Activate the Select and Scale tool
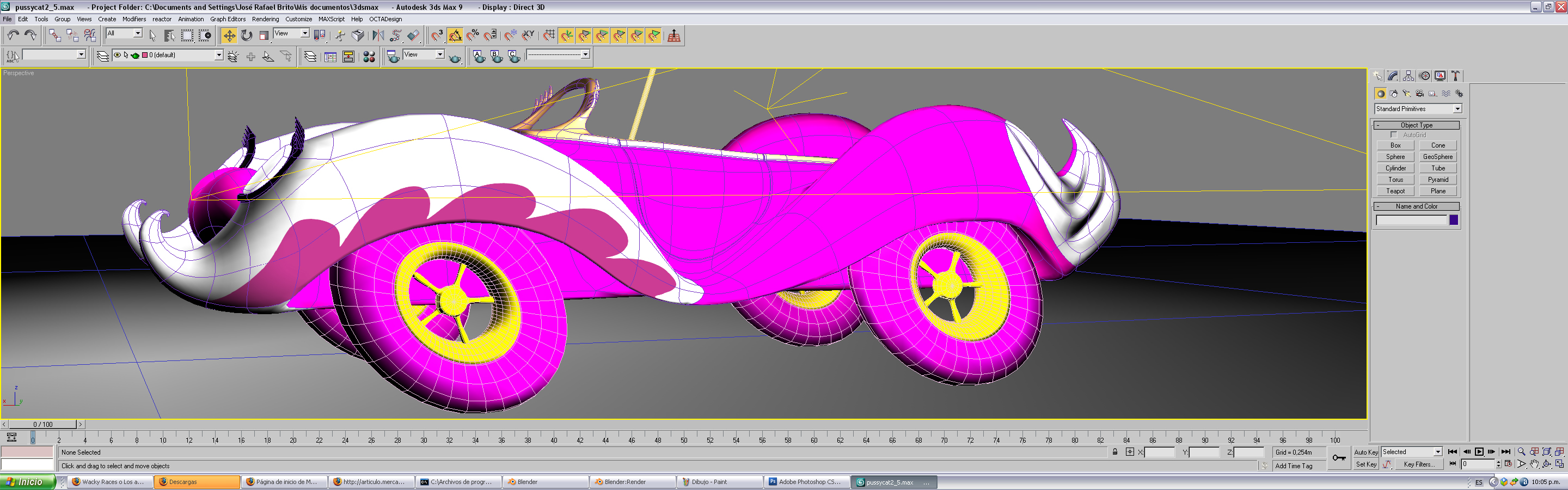Screen dimensions: 1568x490 (x=264, y=35)
